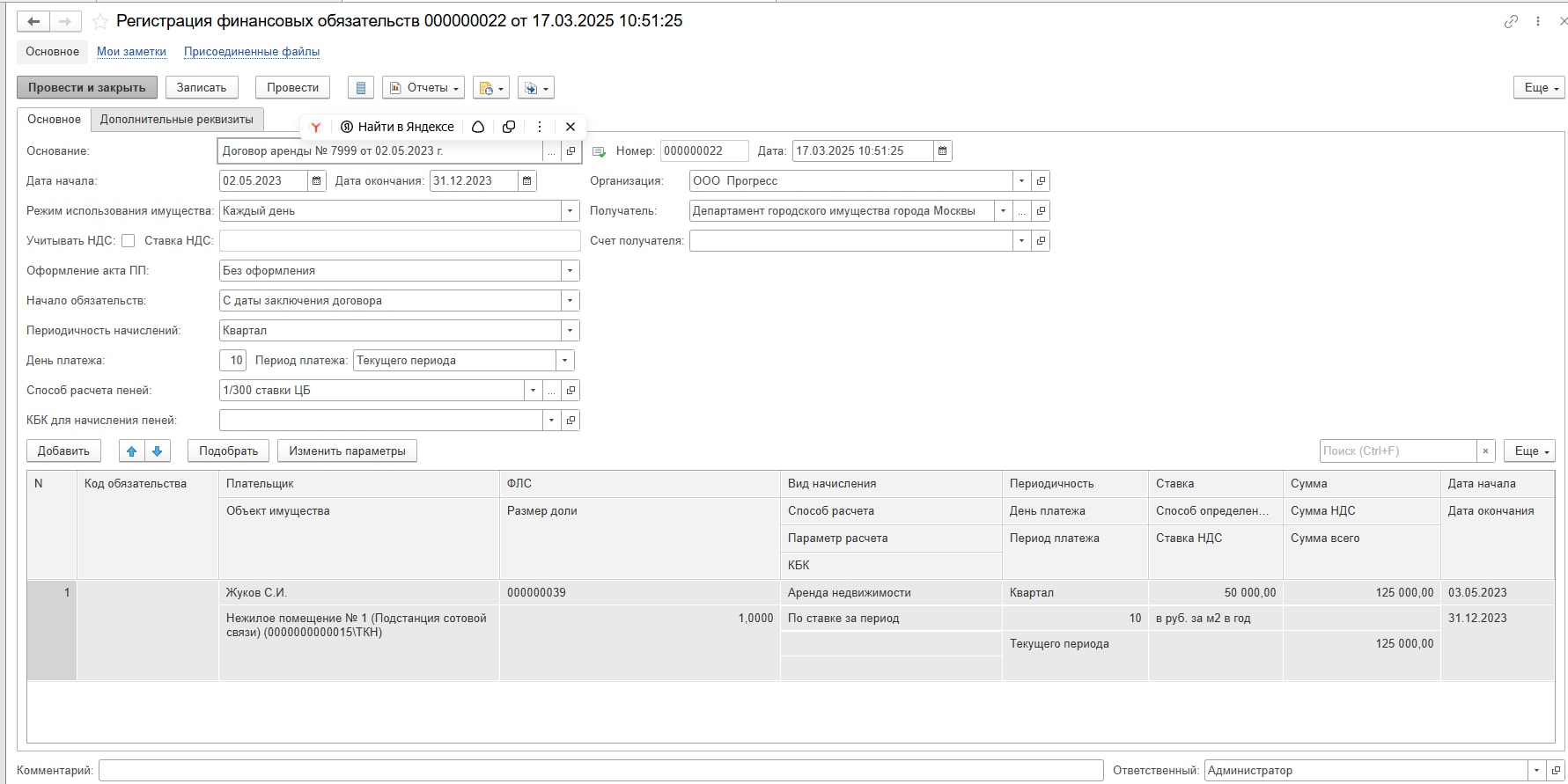
Task: Open the Еще menu above the table
Action: point(1529,451)
